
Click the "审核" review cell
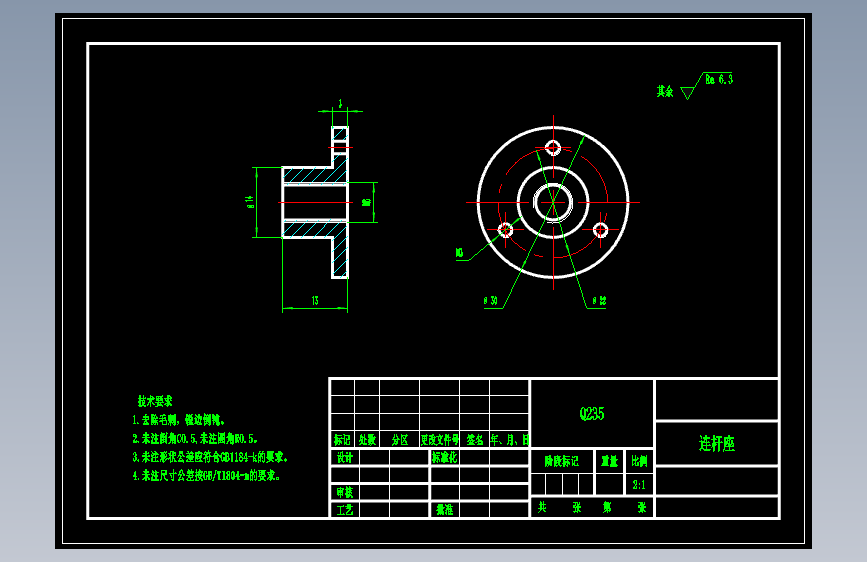point(345,492)
